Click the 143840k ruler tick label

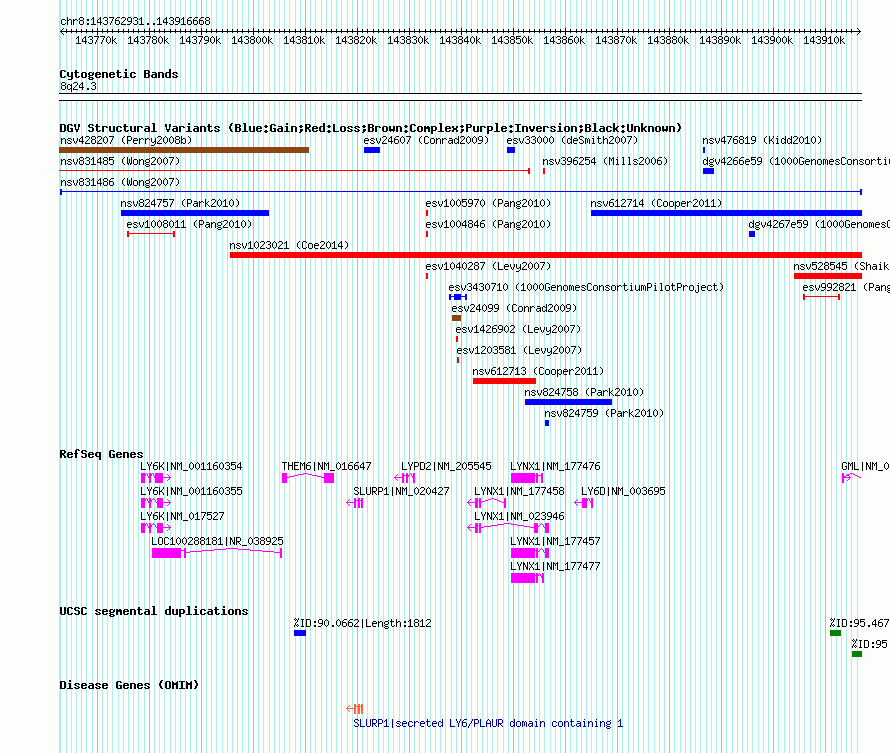pos(460,40)
